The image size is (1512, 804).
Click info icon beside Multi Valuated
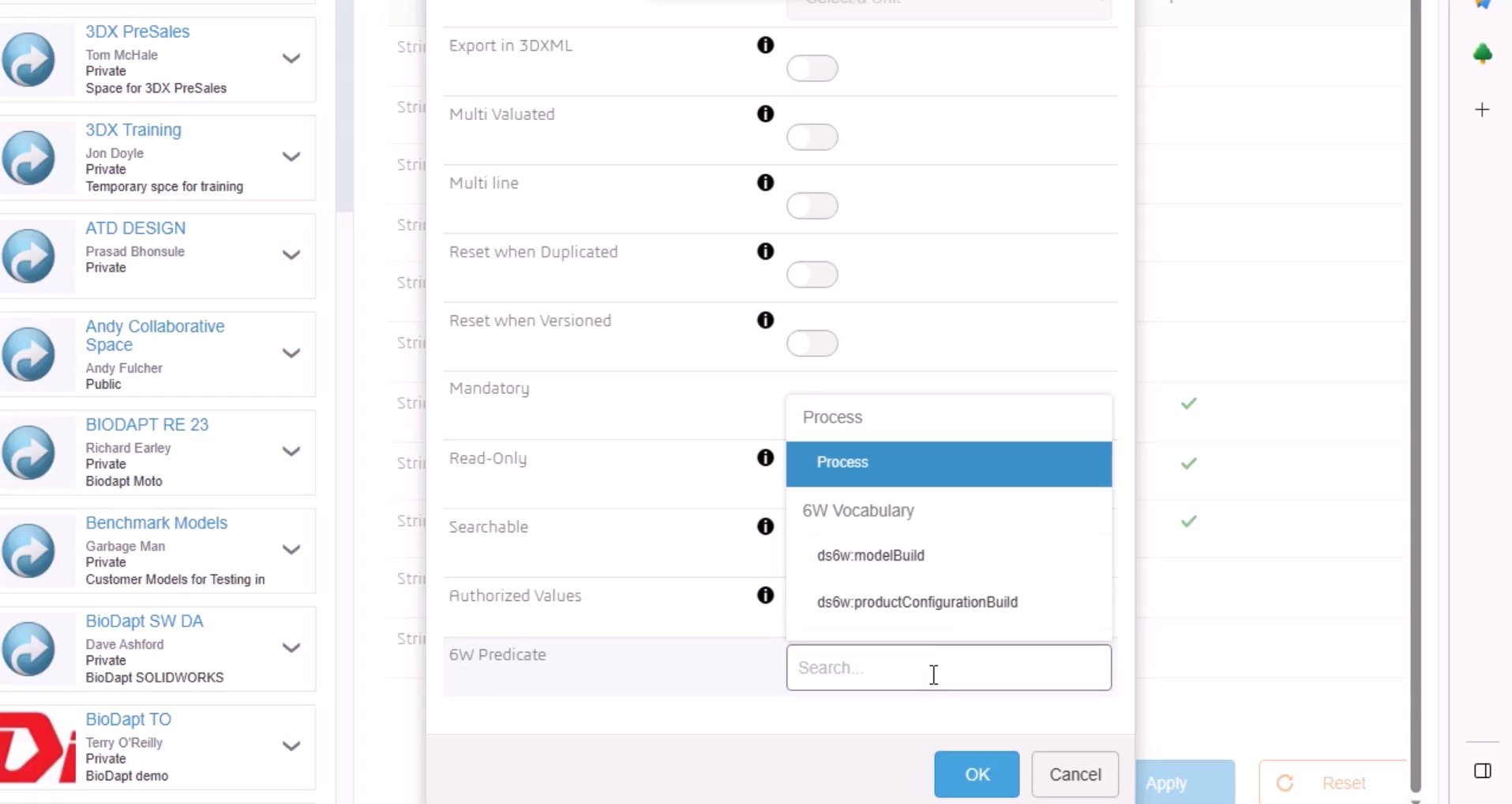tap(765, 114)
